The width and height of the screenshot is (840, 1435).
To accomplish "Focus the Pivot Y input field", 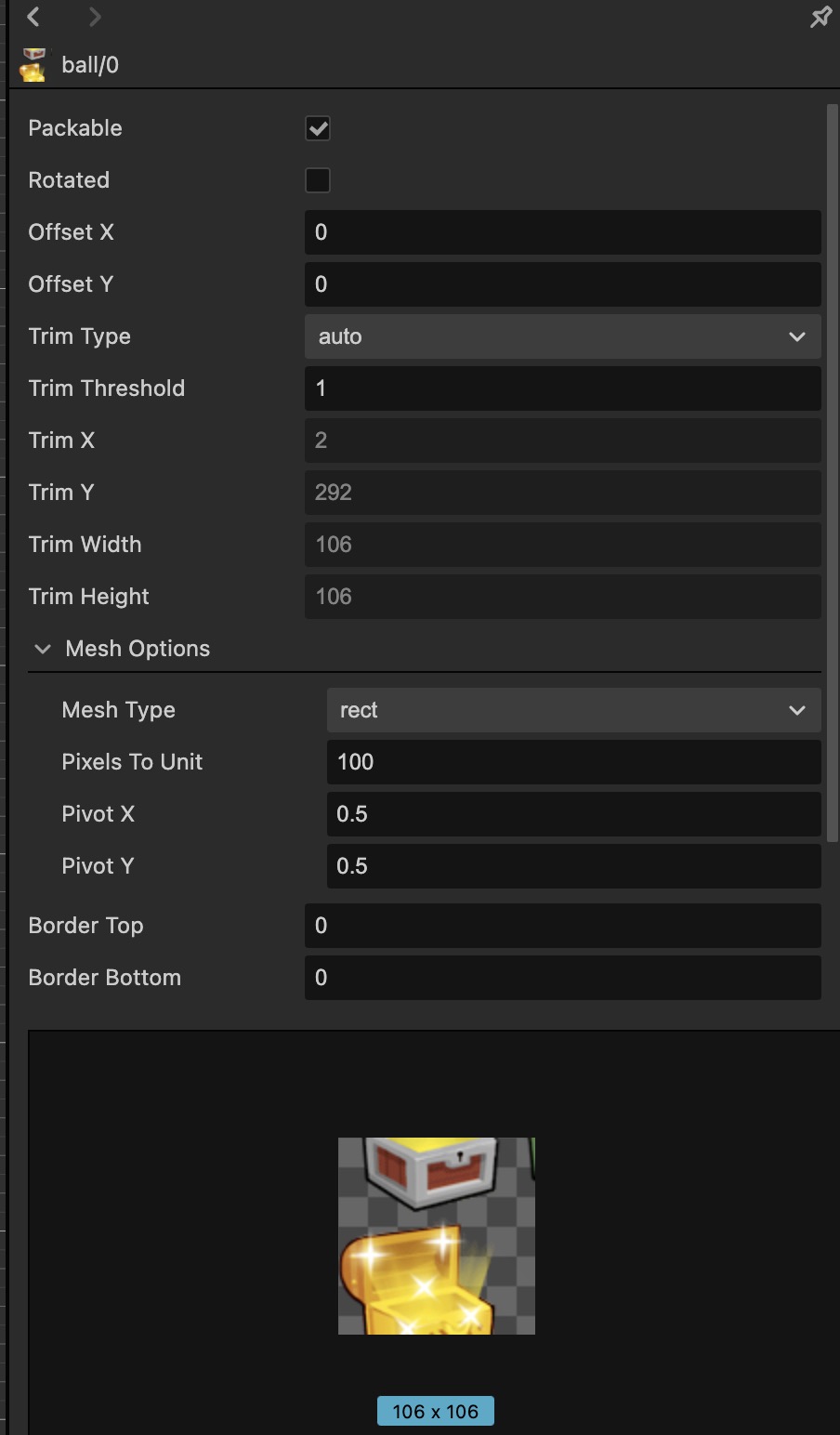I will coord(573,866).
